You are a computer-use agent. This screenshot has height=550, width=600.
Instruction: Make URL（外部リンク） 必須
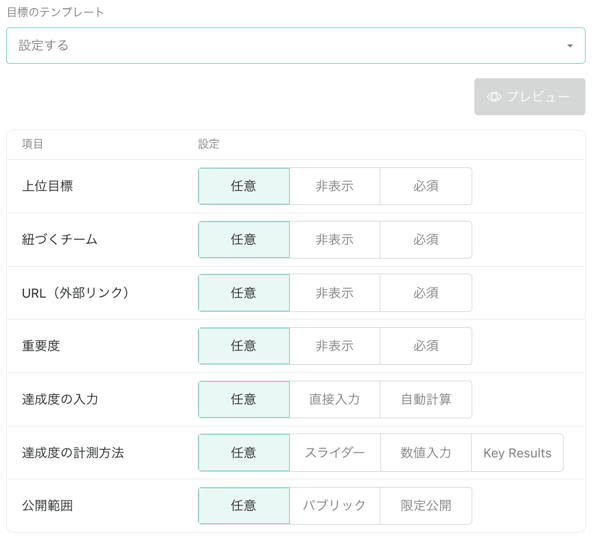pos(426,293)
